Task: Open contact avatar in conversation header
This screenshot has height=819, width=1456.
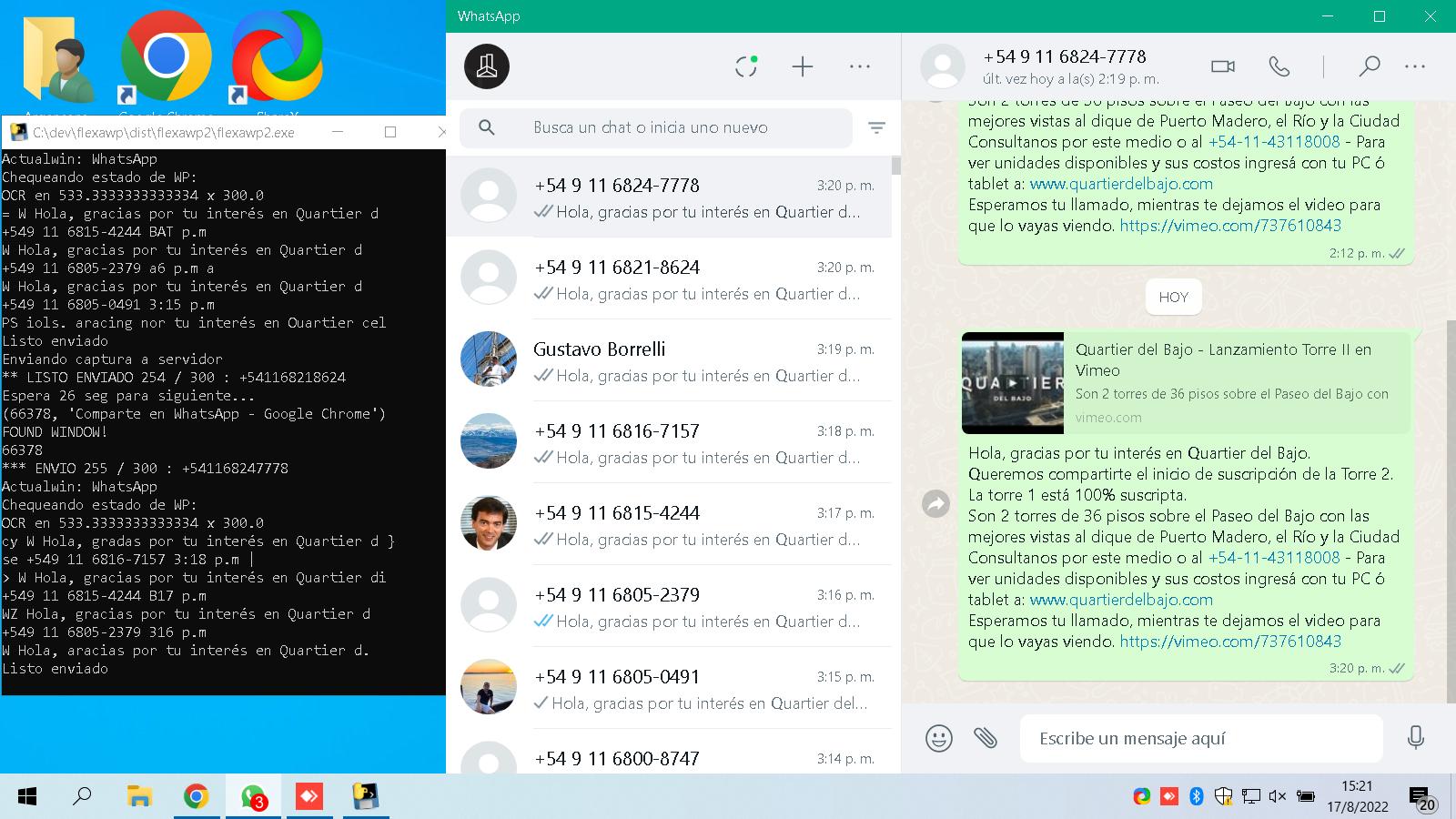Action: [x=943, y=66]
